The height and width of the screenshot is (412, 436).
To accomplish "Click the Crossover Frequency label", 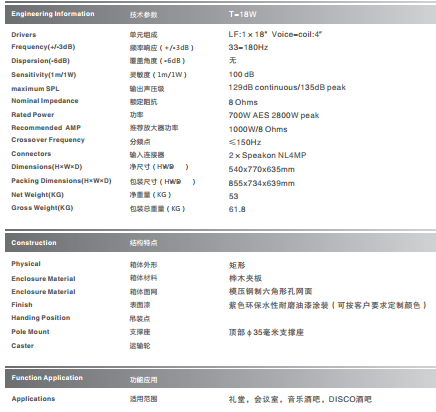I will 48,140.
